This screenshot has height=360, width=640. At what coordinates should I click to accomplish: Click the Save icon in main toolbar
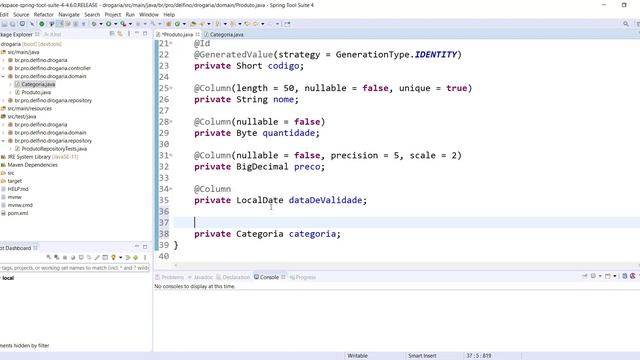[4, 24]
